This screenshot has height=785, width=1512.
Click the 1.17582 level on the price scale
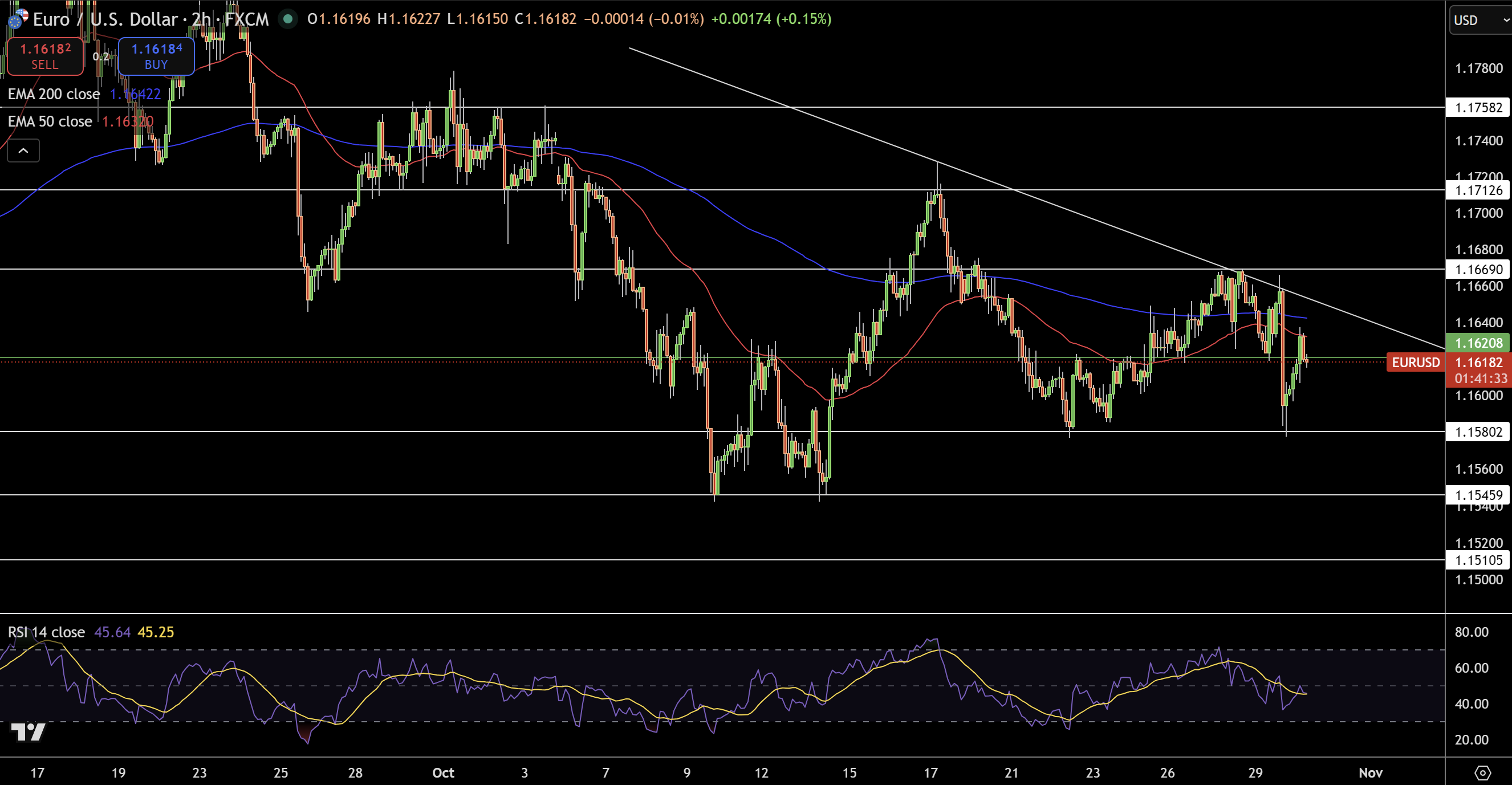pyautogui.click(x=1479, y=108)
